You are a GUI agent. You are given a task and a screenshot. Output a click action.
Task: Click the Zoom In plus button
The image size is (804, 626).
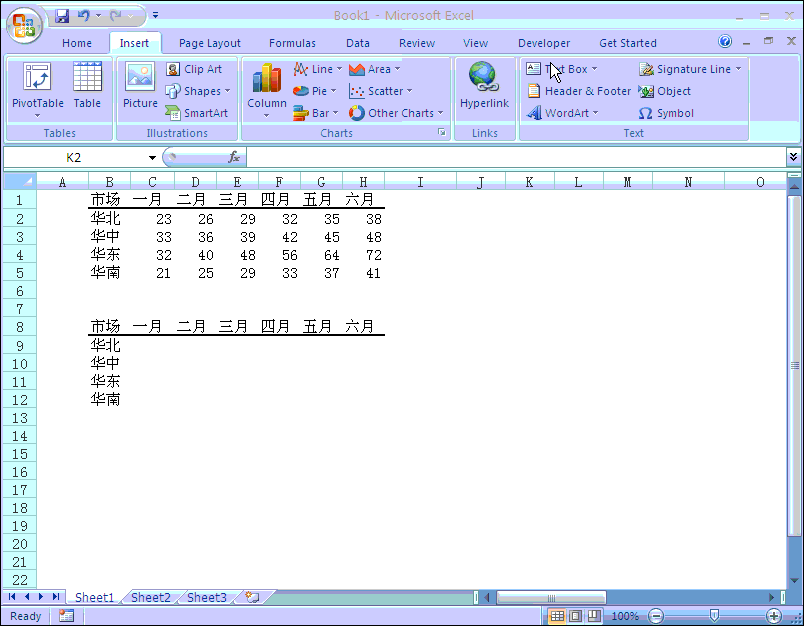tap(774, 616)
